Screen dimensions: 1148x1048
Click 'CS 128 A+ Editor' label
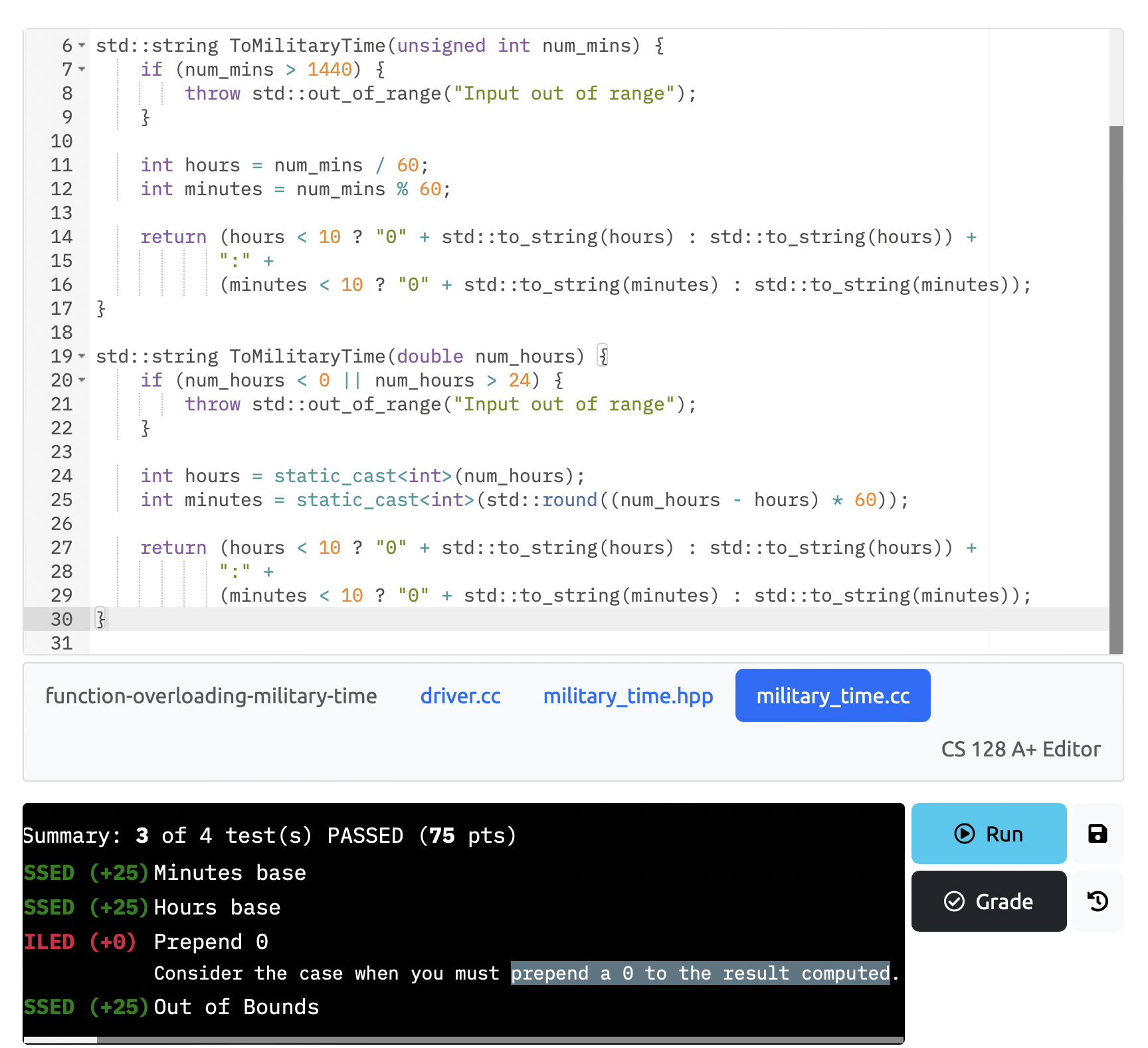coord(1020,749)
